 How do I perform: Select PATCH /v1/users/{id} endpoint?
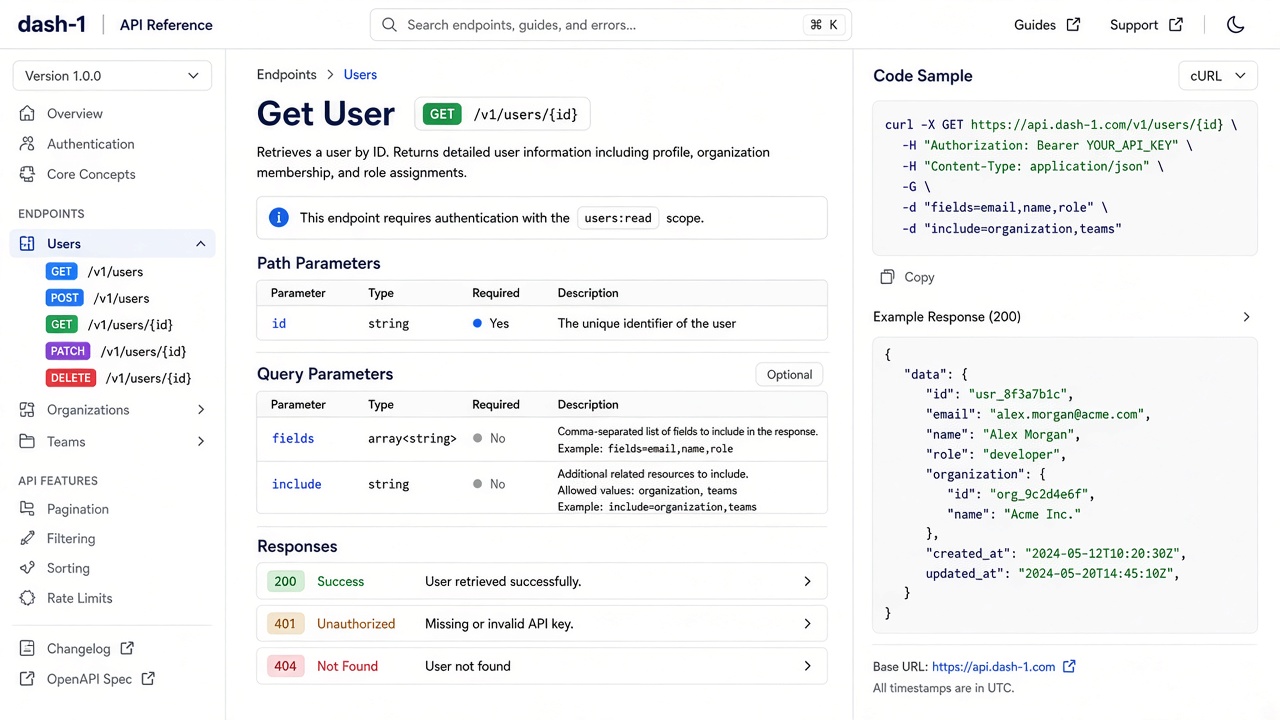click(116, 351)
